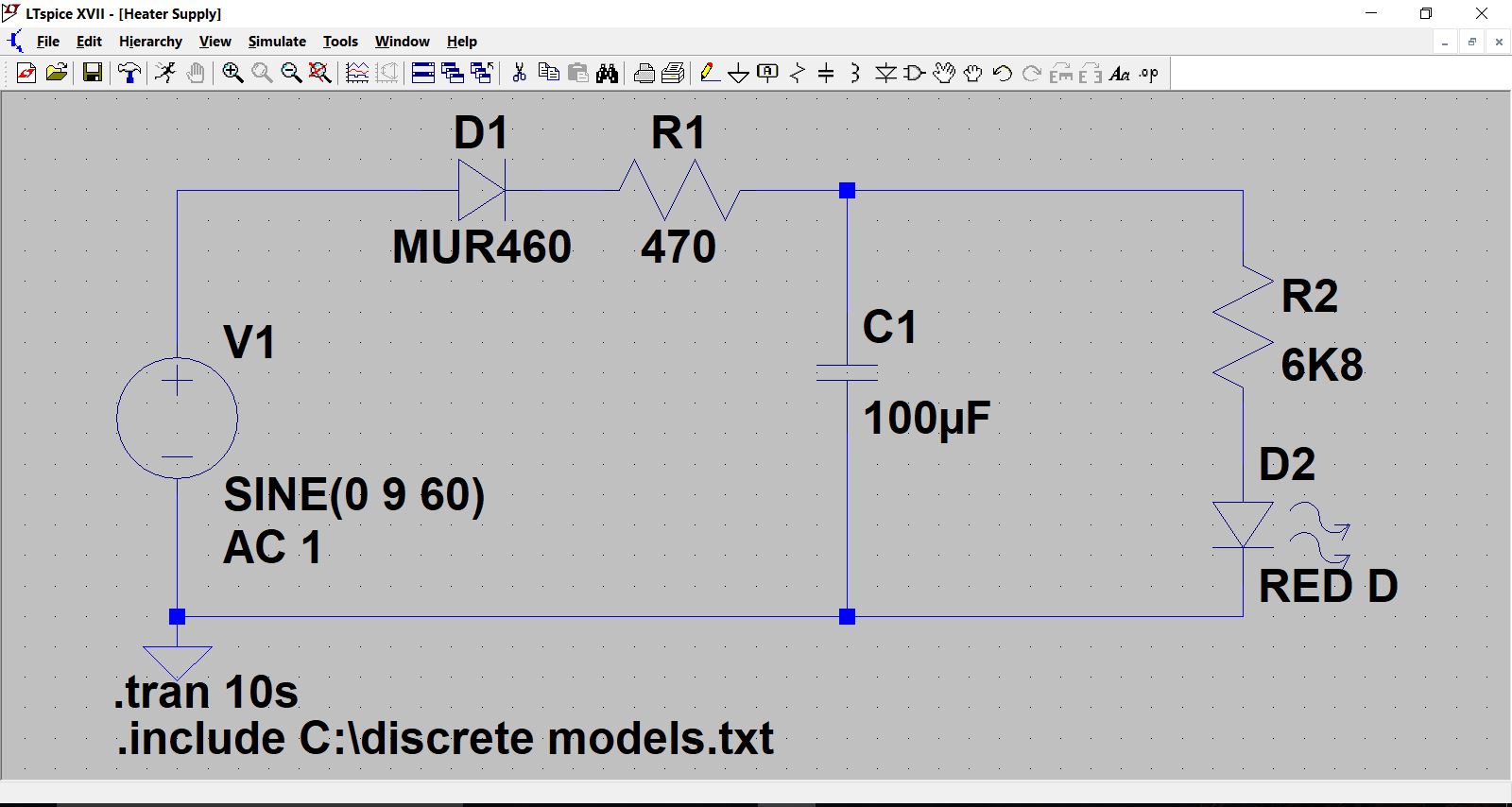1512x807 pixels.
Task: Open Print Setup icon
Action: (x=674, y=73)
